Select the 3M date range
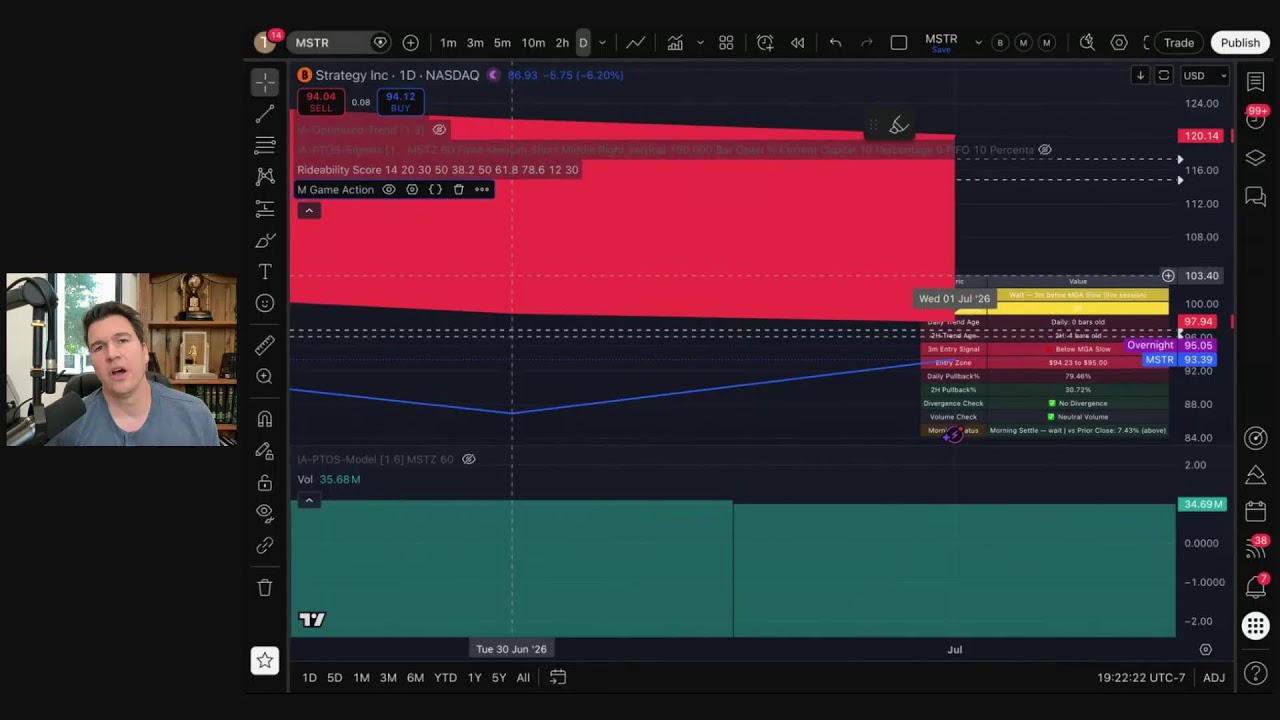 click(388, 678)
